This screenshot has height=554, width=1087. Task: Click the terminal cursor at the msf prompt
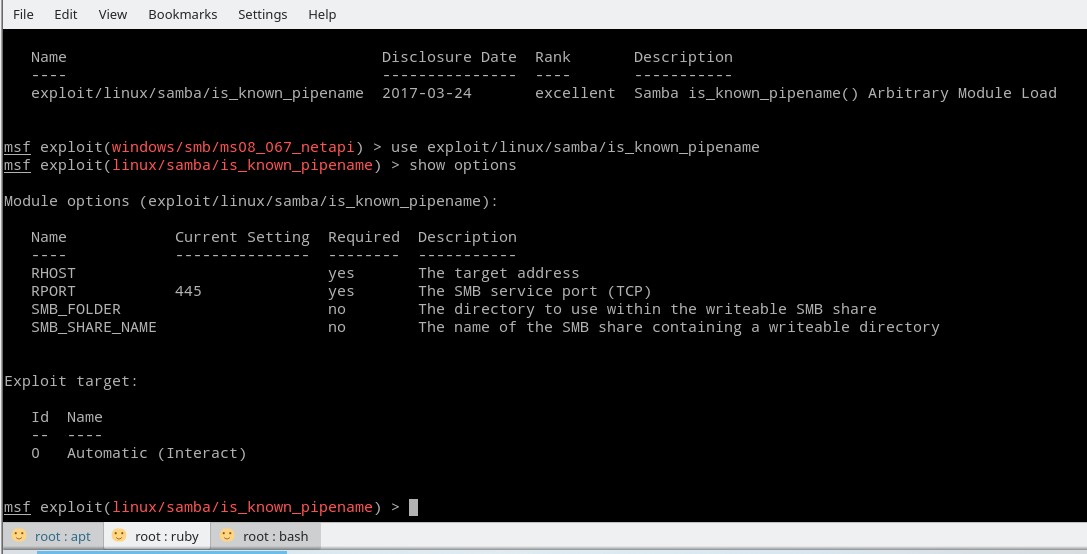(413, 508)
